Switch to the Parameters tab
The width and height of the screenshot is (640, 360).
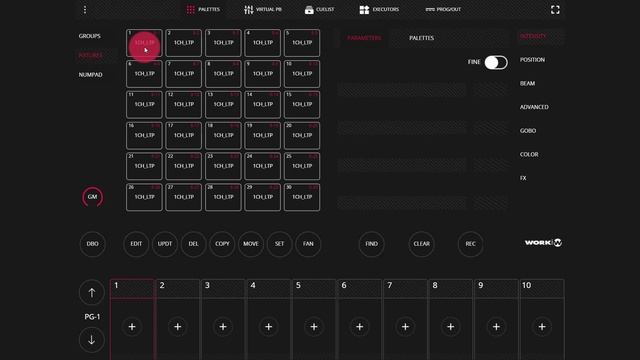coord(364,38)
